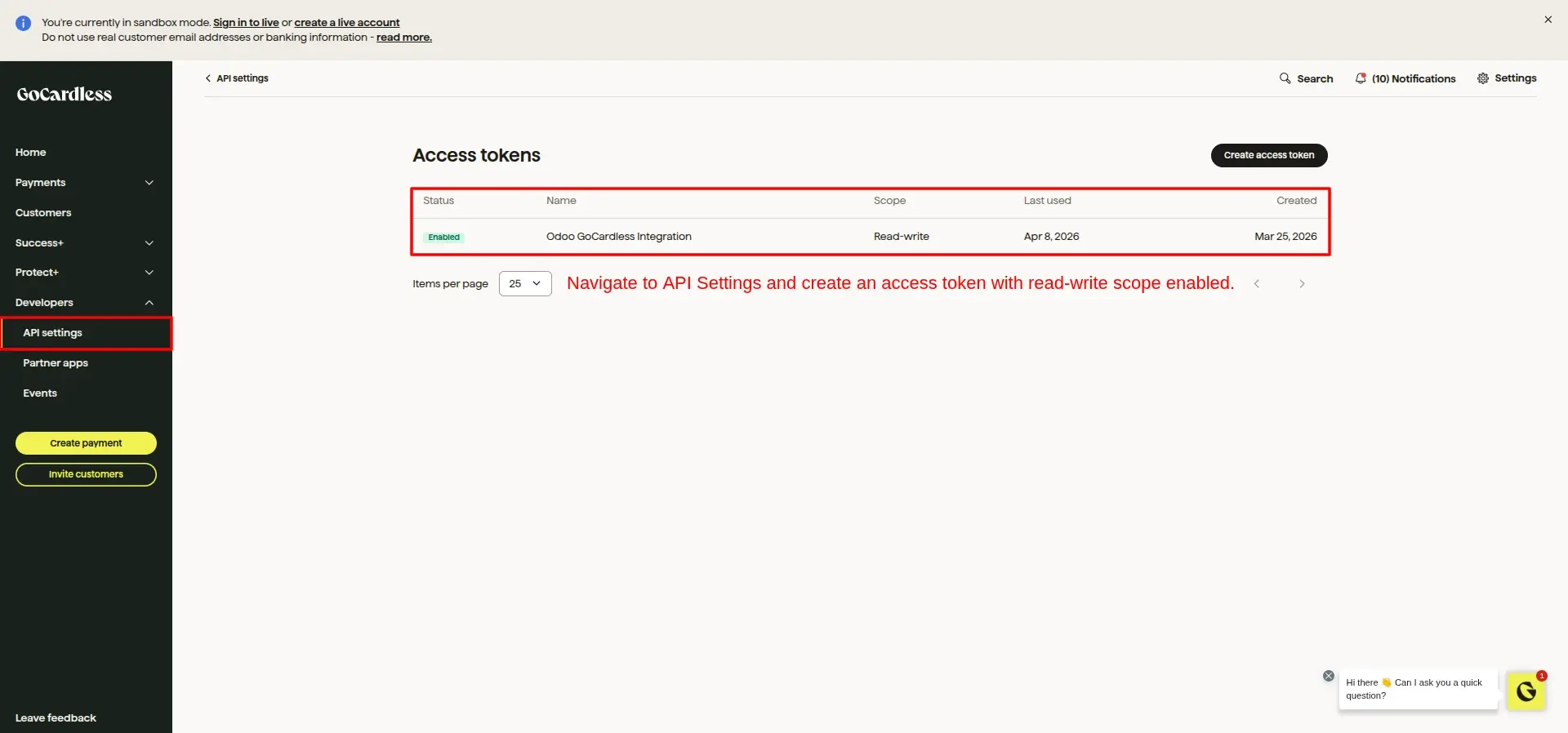Click (10) Notifications label
This screenshot has height=733, width=1568.
tap(1414, 79)
